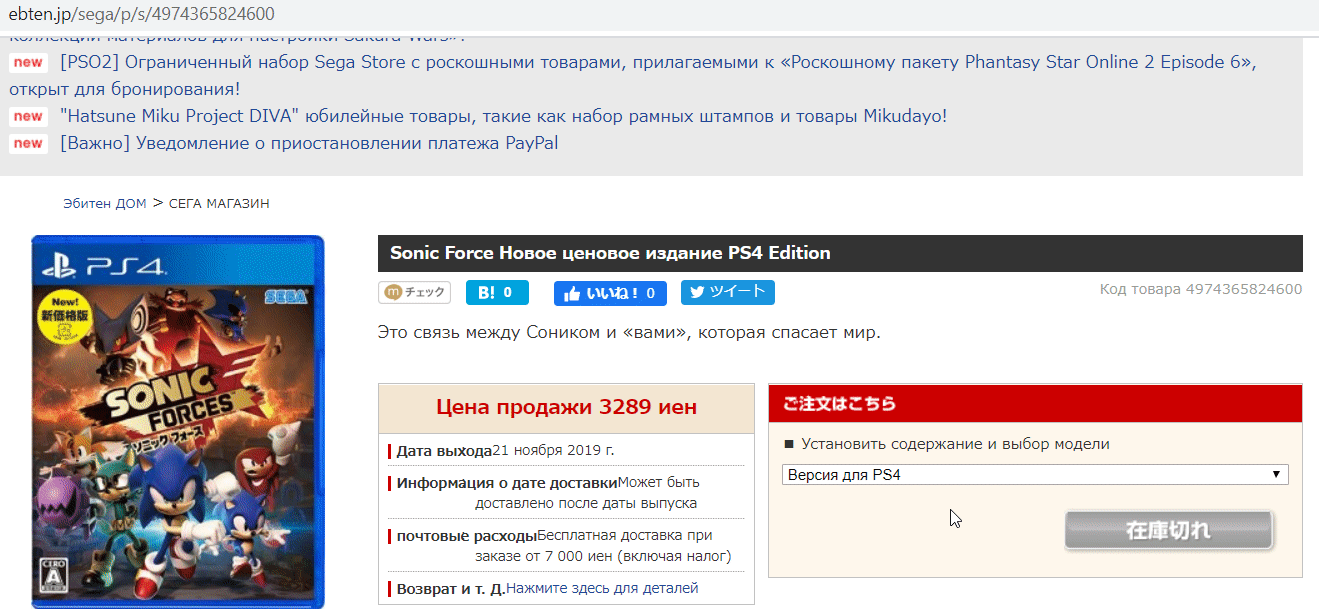Click the Sonic Forces PS4 cover image
Screen dimensions: 1319x609
coord(178,421)
